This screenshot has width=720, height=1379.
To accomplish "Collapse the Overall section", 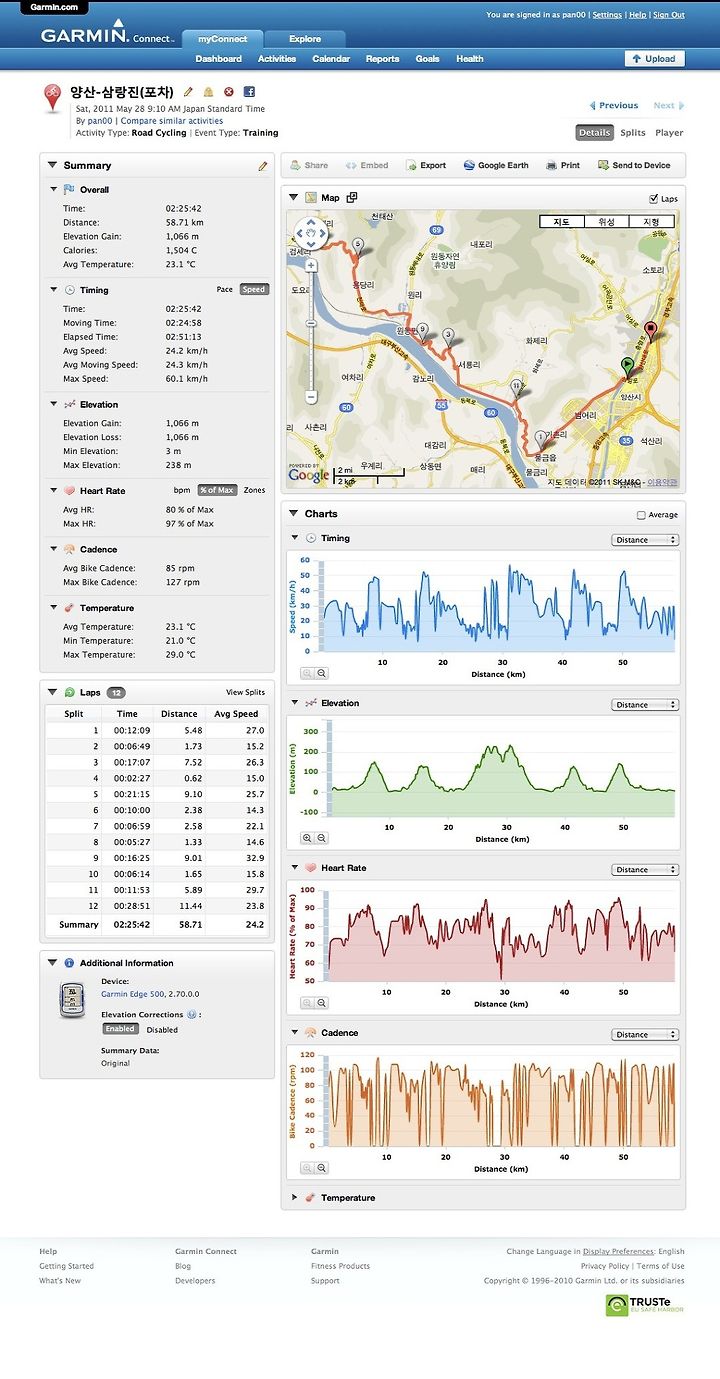I will pyautogui.click(x=55, y=190).
